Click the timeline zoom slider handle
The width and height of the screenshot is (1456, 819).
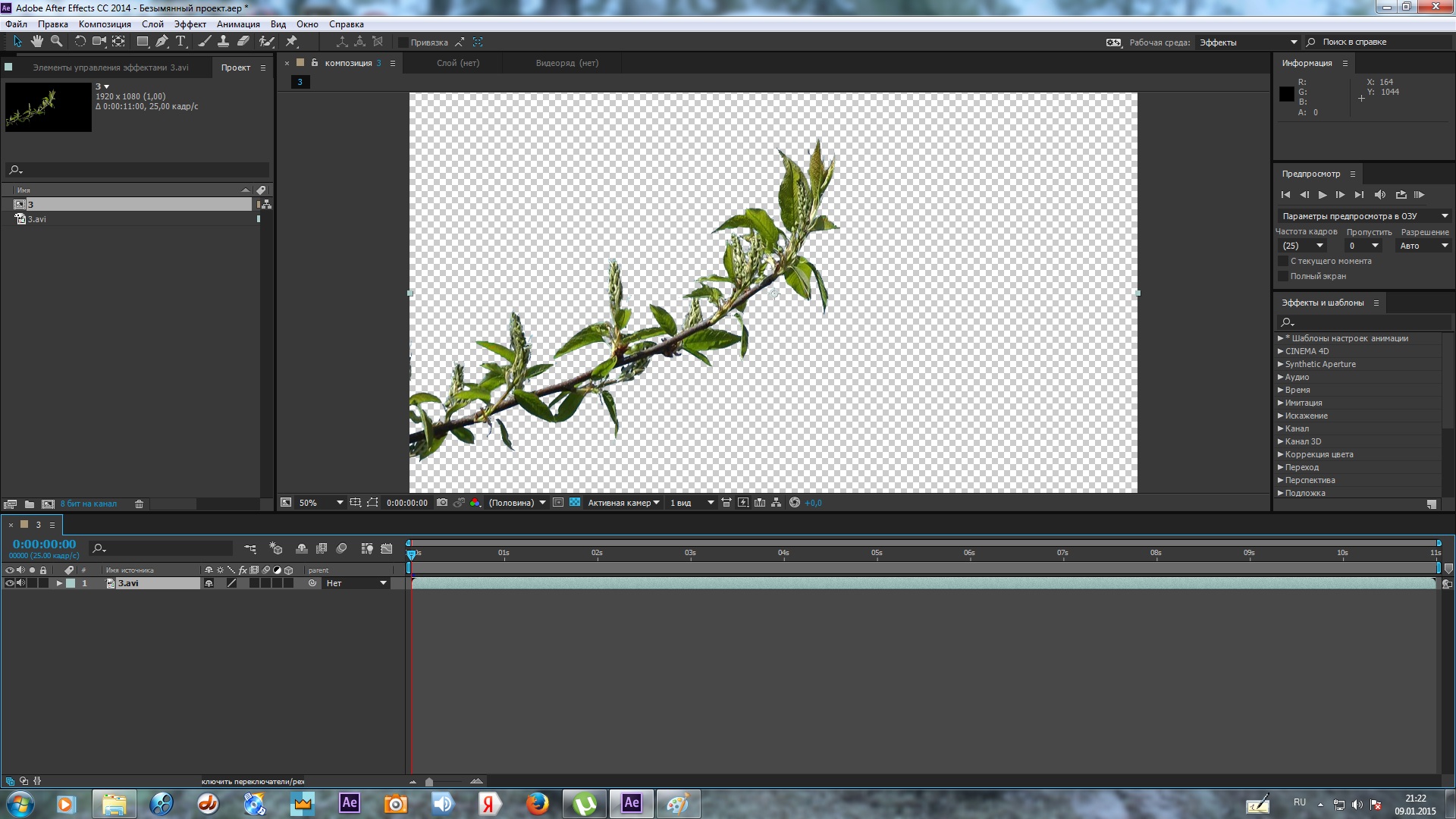tap(429, 782)
